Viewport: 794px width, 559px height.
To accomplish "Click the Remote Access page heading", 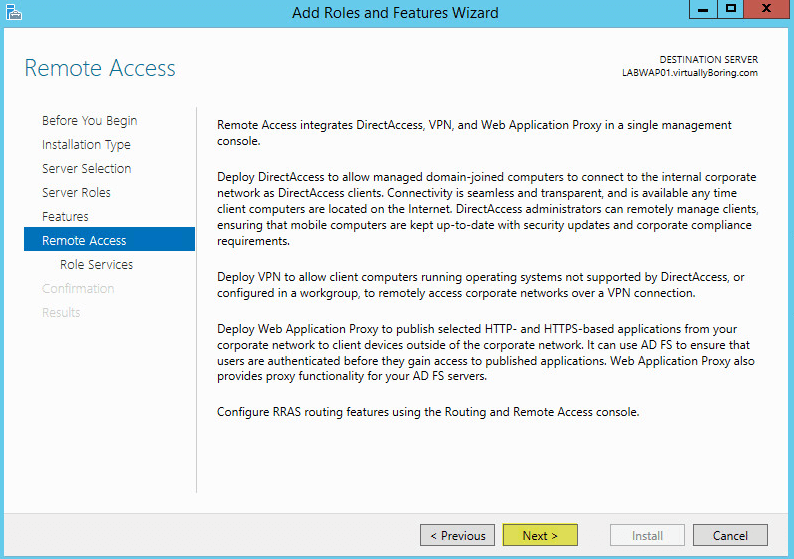I will [x=100, y=68].
